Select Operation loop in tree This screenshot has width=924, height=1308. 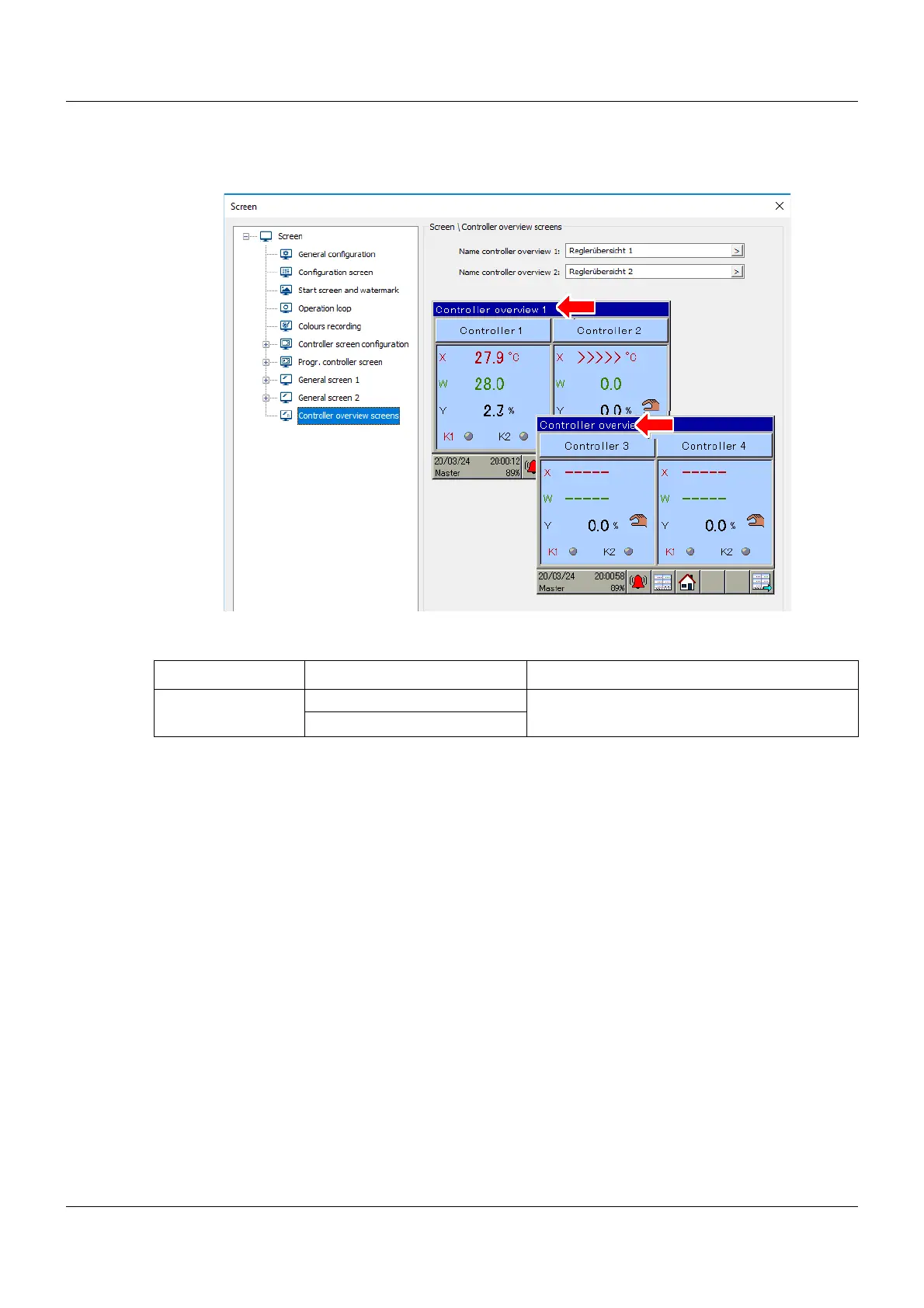click(325, 308)
